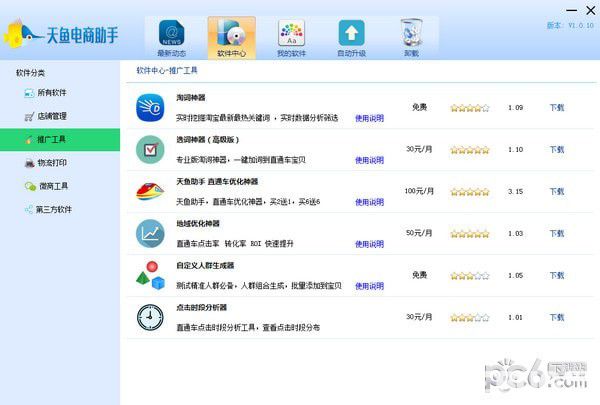
Task: Click the 地域优化神器 title
Action: (198, 224)
